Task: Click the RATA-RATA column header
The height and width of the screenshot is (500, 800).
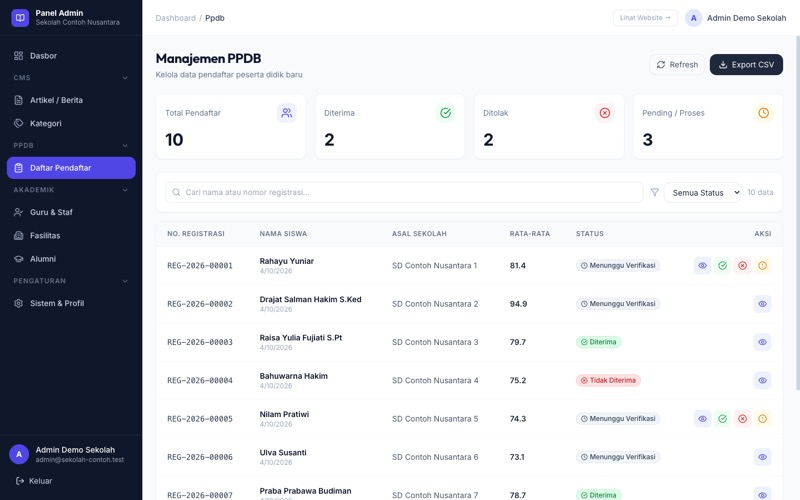Action: tap(530, 234)
